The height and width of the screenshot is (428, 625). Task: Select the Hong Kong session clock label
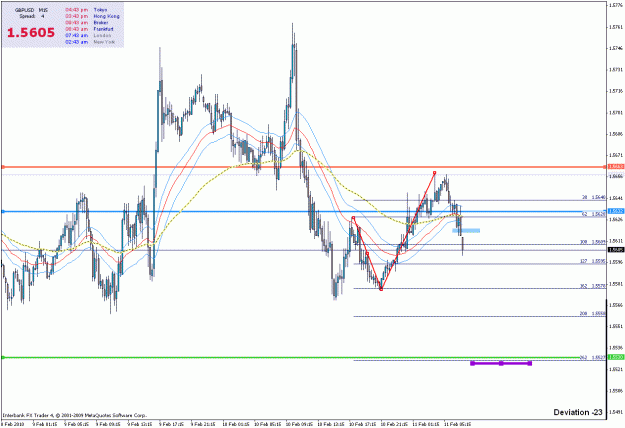click(106, 16)
